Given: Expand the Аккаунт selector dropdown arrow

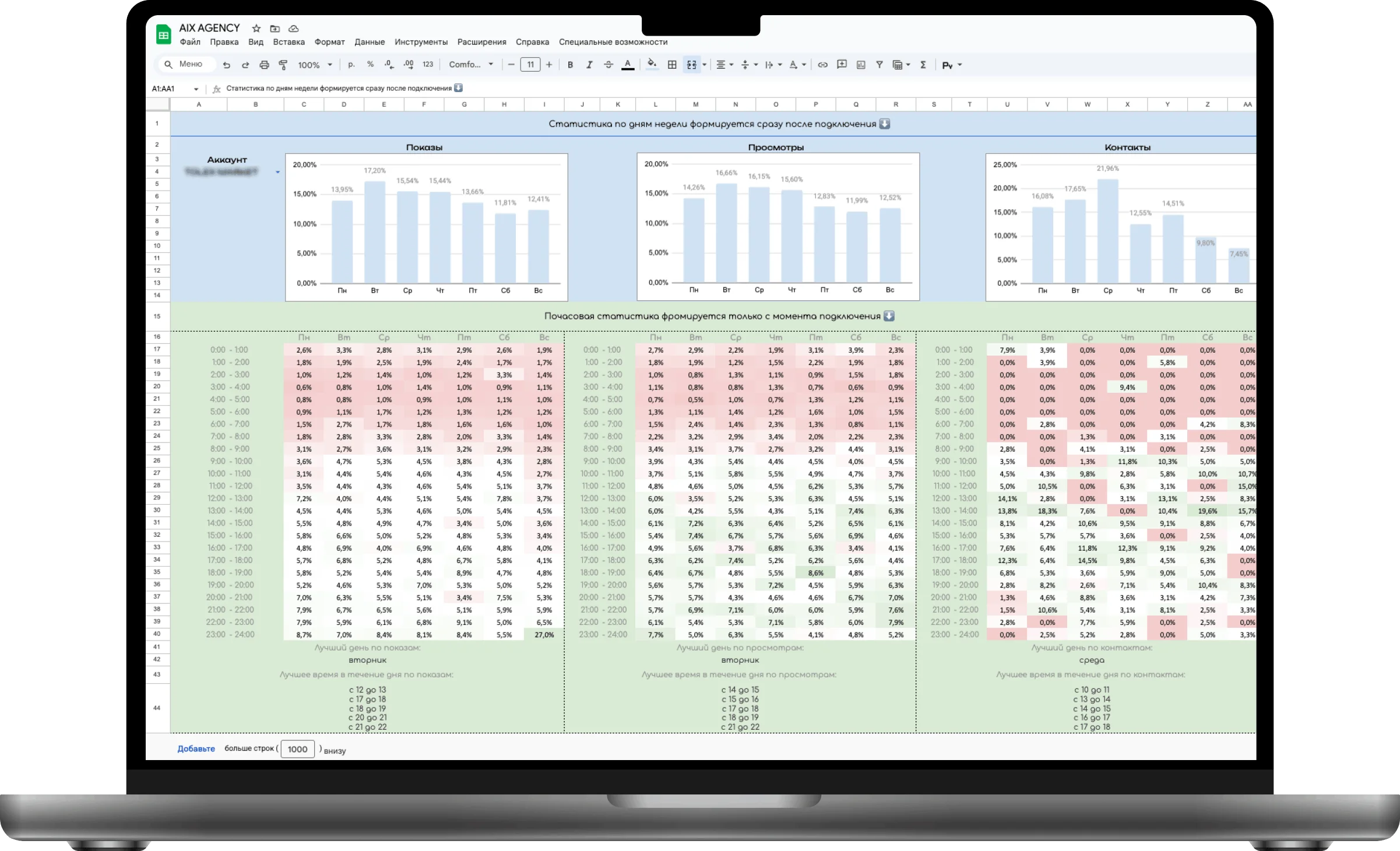Looking at the screenshot, I should pyautogui.click(x=277, y=172).
